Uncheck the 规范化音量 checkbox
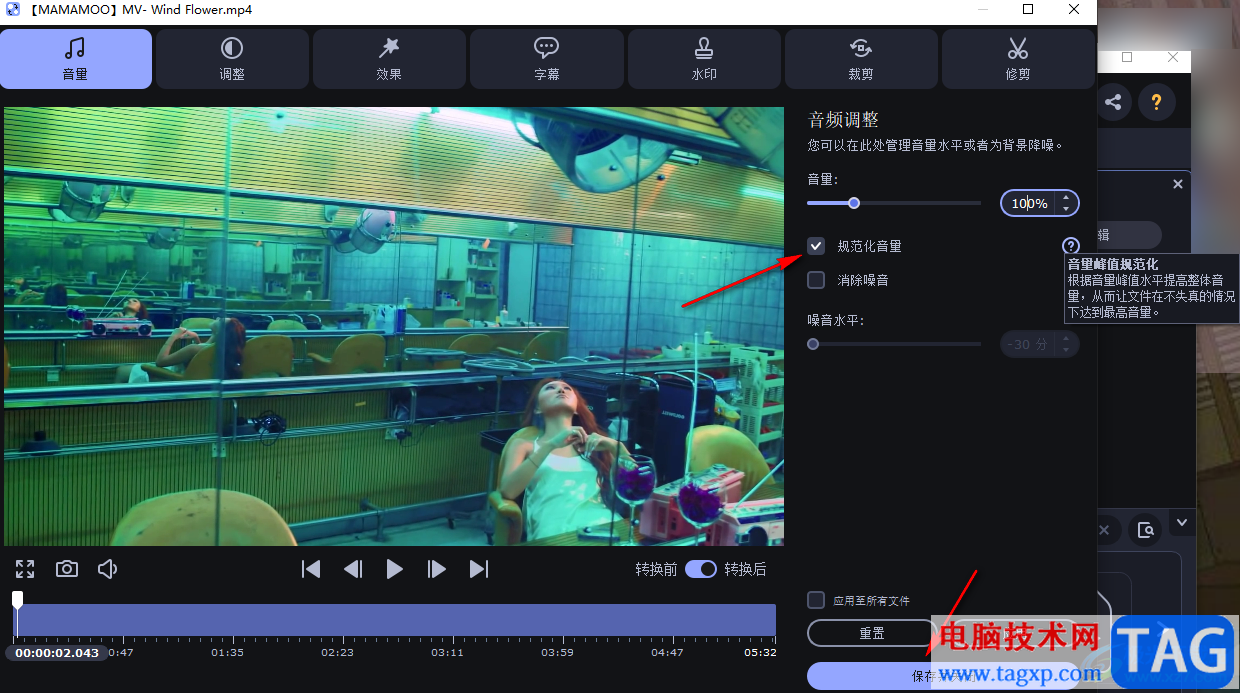The width and height of the screenshot is (1240, 693). (817, 246)
